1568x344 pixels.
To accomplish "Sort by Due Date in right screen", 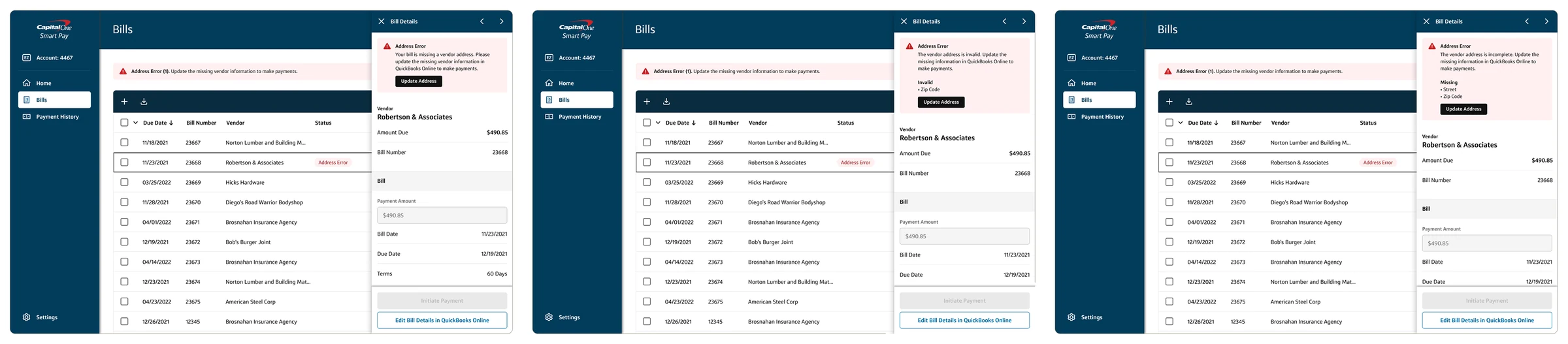I will (1203, 123).
